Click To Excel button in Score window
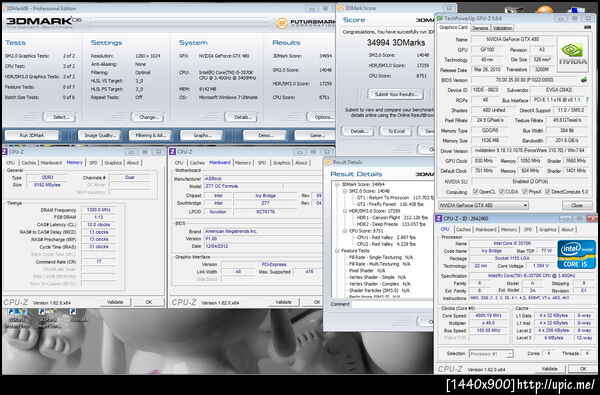Viewport: 600px width, 395px height. tap(396, 131)
